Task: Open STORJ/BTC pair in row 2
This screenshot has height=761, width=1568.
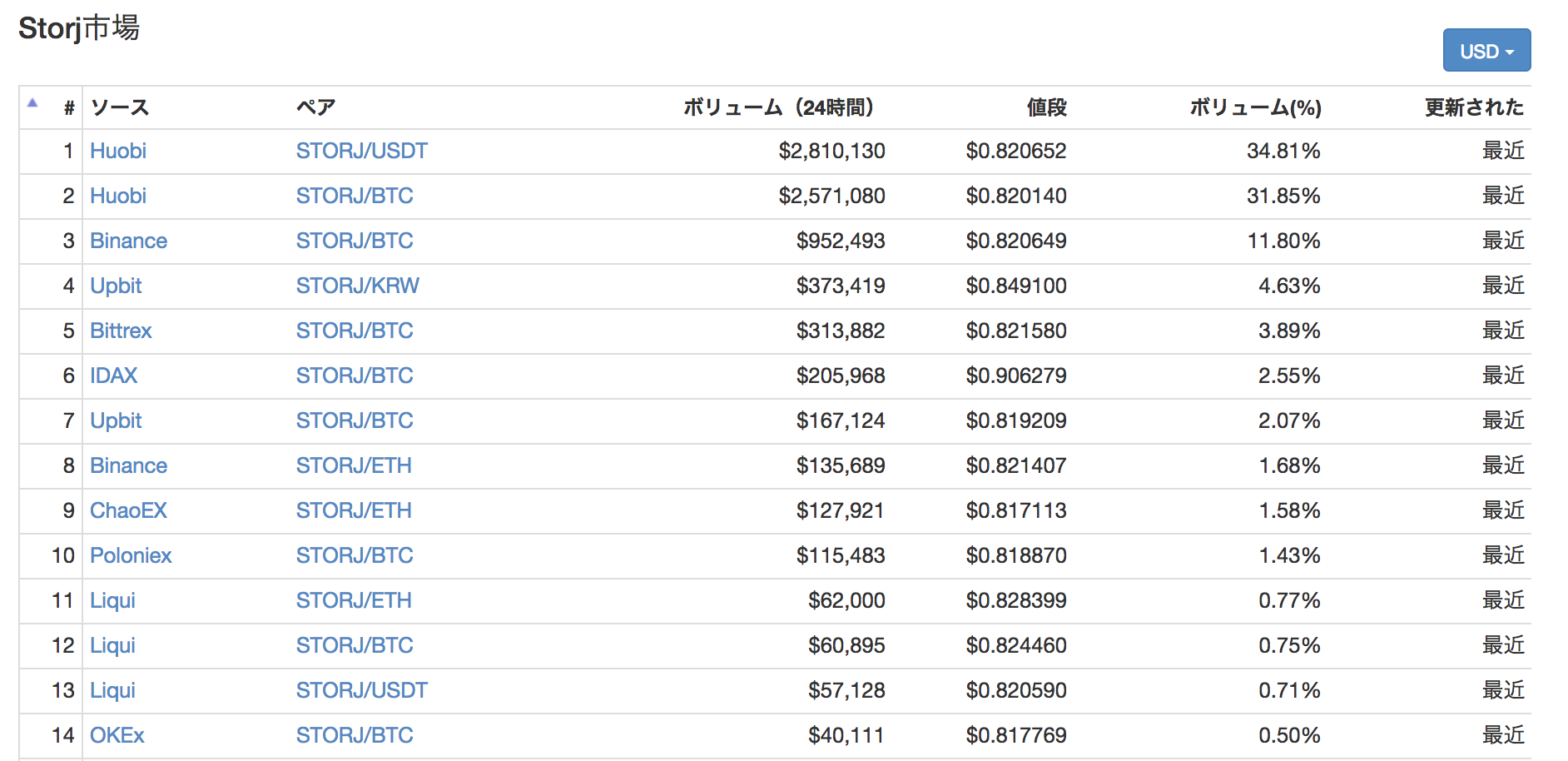Action: point(355,196)
